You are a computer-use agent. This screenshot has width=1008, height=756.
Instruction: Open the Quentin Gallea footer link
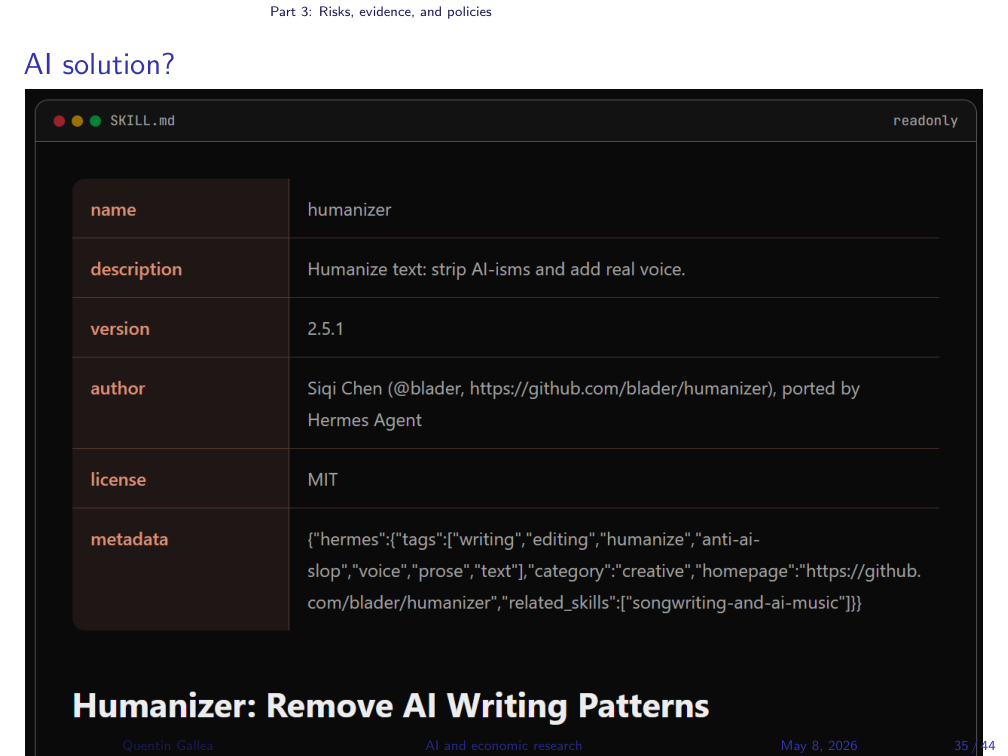point(168,745)
